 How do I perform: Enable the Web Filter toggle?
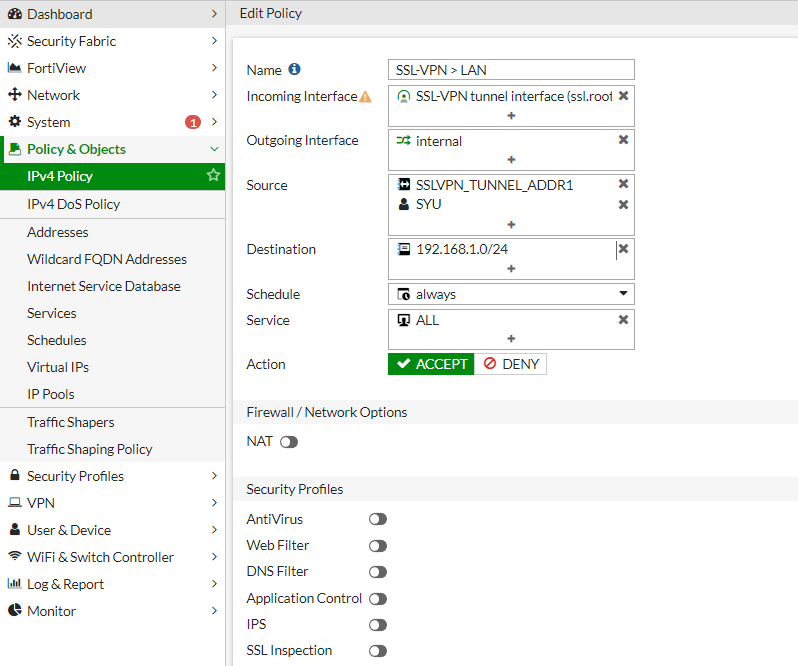pos(378,546)
